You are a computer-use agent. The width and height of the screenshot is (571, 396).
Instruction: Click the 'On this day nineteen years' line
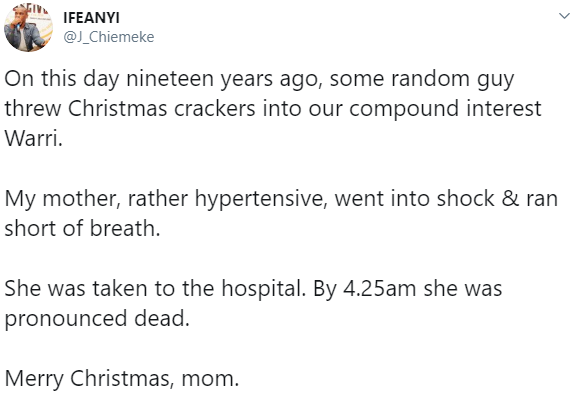pyautogui.click(x=259, y=80)
